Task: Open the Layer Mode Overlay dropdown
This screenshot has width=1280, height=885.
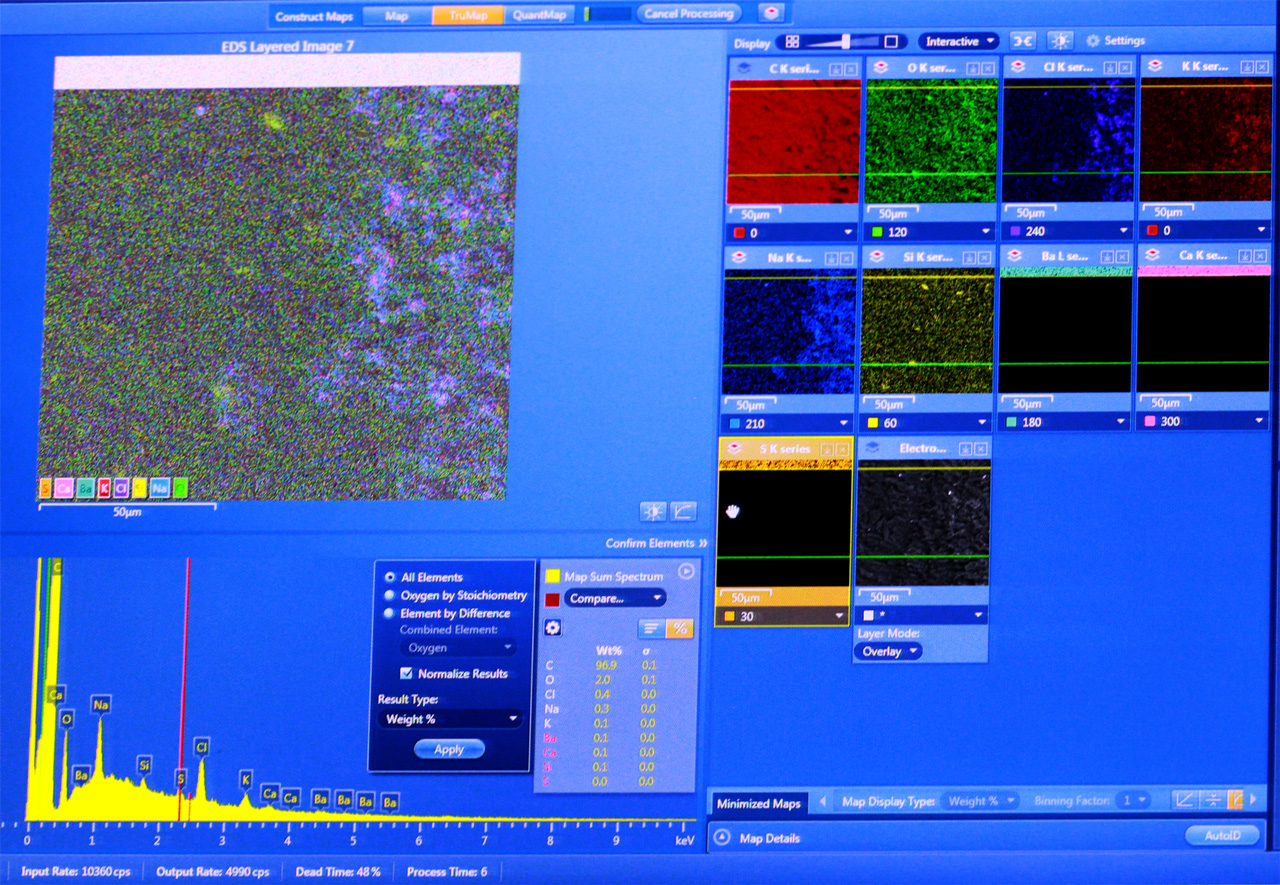Action: click(x=888, y=651)
